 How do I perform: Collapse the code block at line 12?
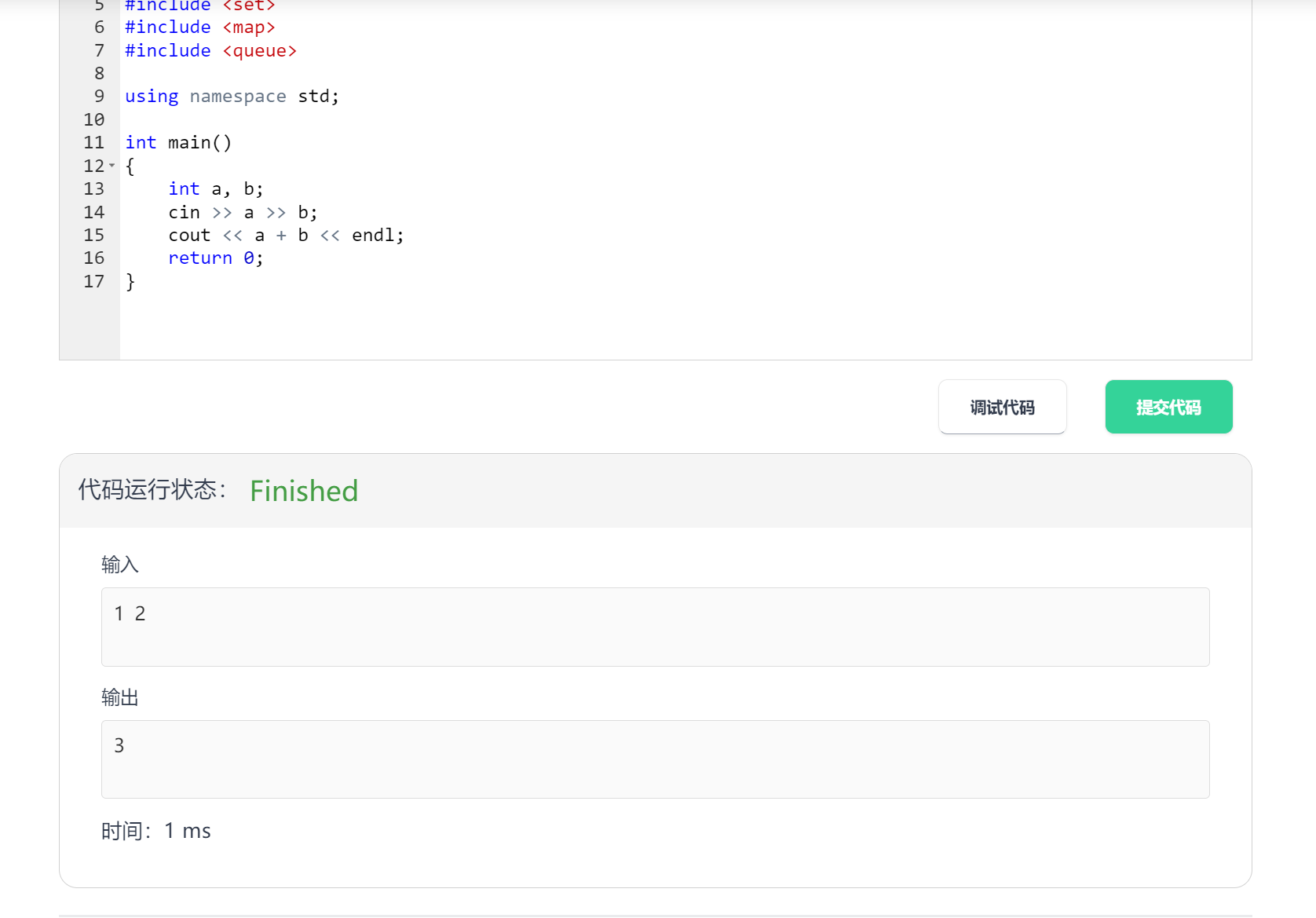111,166
